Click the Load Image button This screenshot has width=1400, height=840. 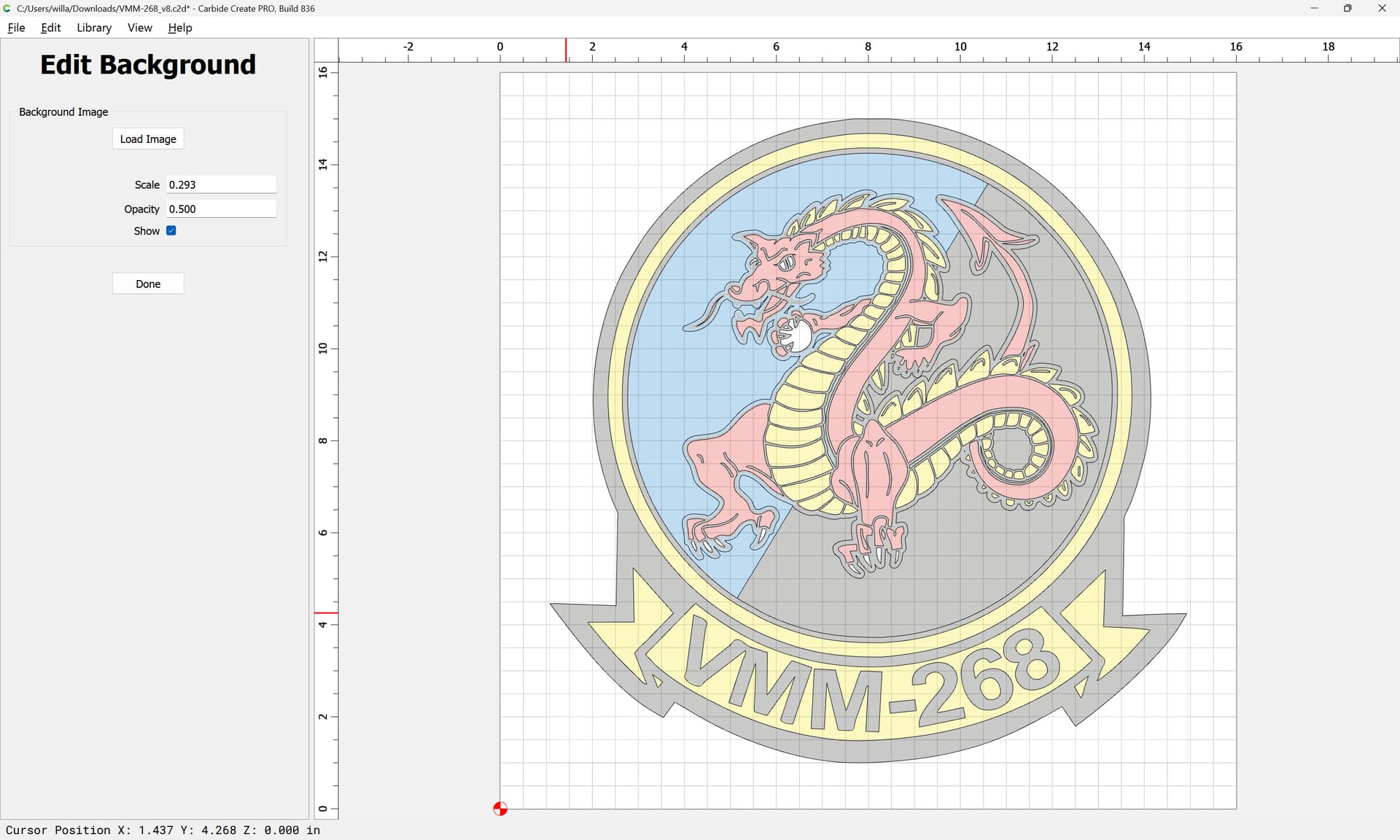click(x=148, y=139)
